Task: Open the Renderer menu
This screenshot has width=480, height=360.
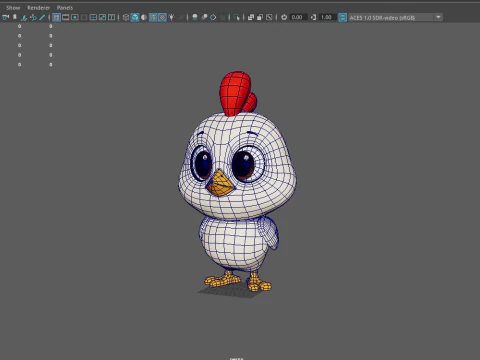Action: point(39,7)
